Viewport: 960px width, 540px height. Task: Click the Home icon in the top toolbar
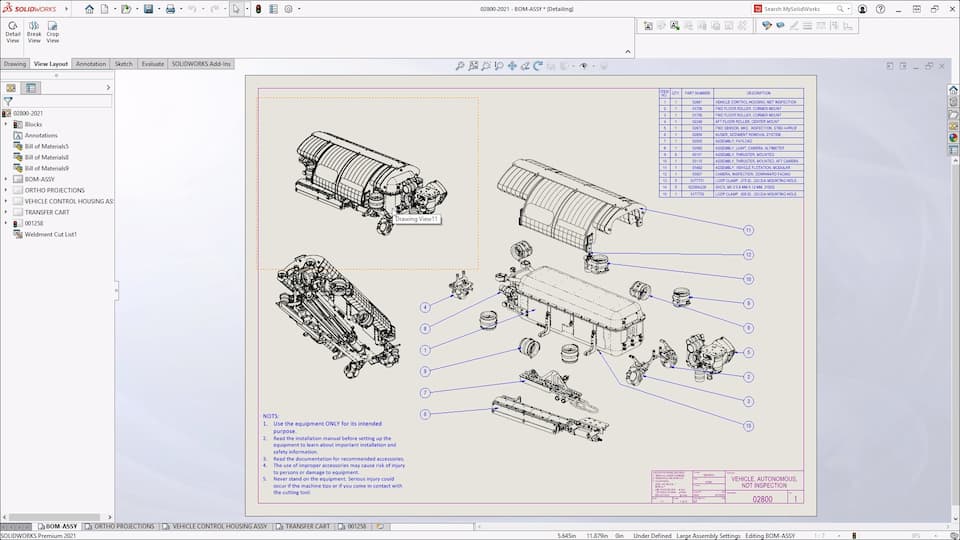[x=89, y=9]
